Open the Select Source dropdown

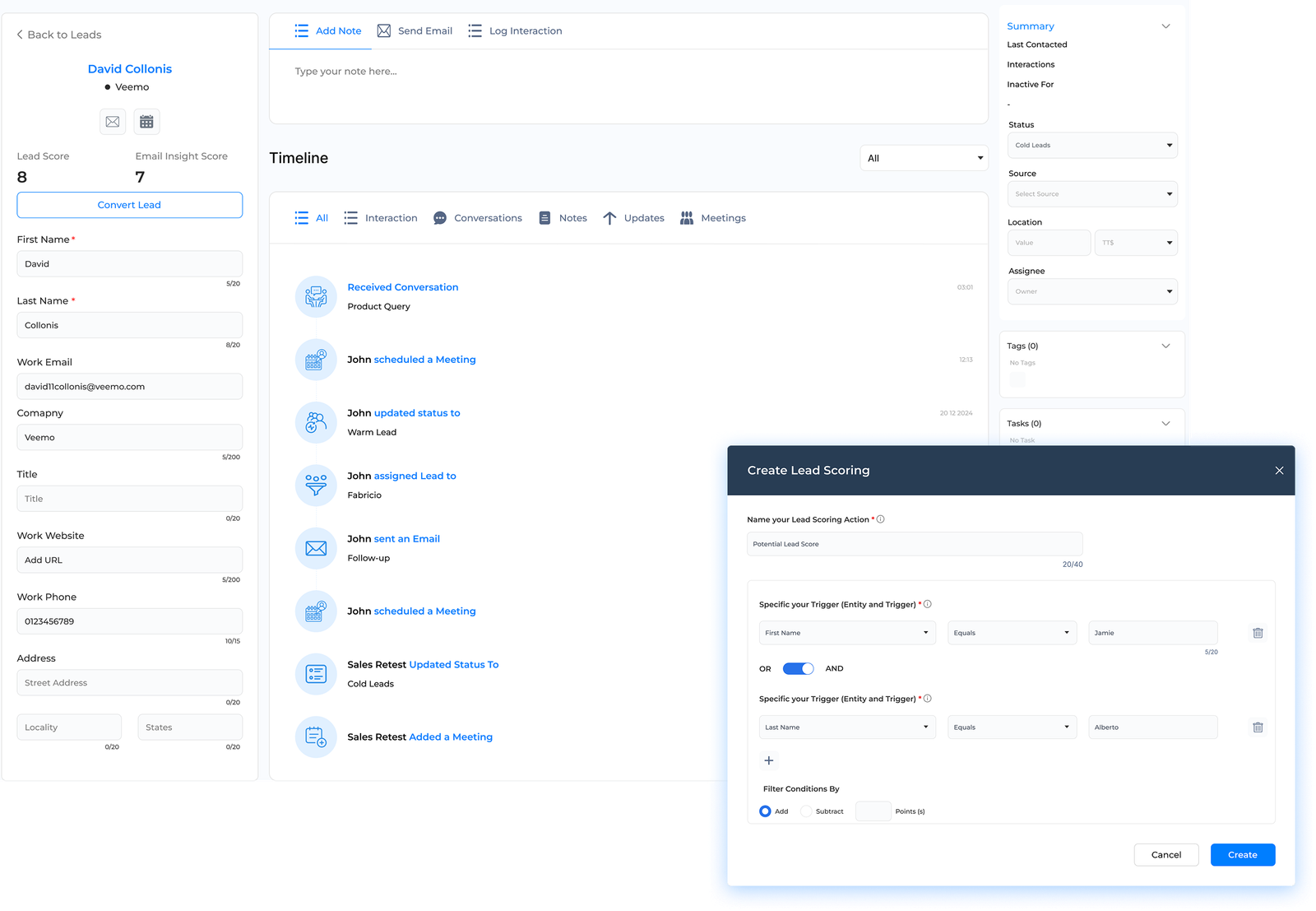[x=1092, y=194]
